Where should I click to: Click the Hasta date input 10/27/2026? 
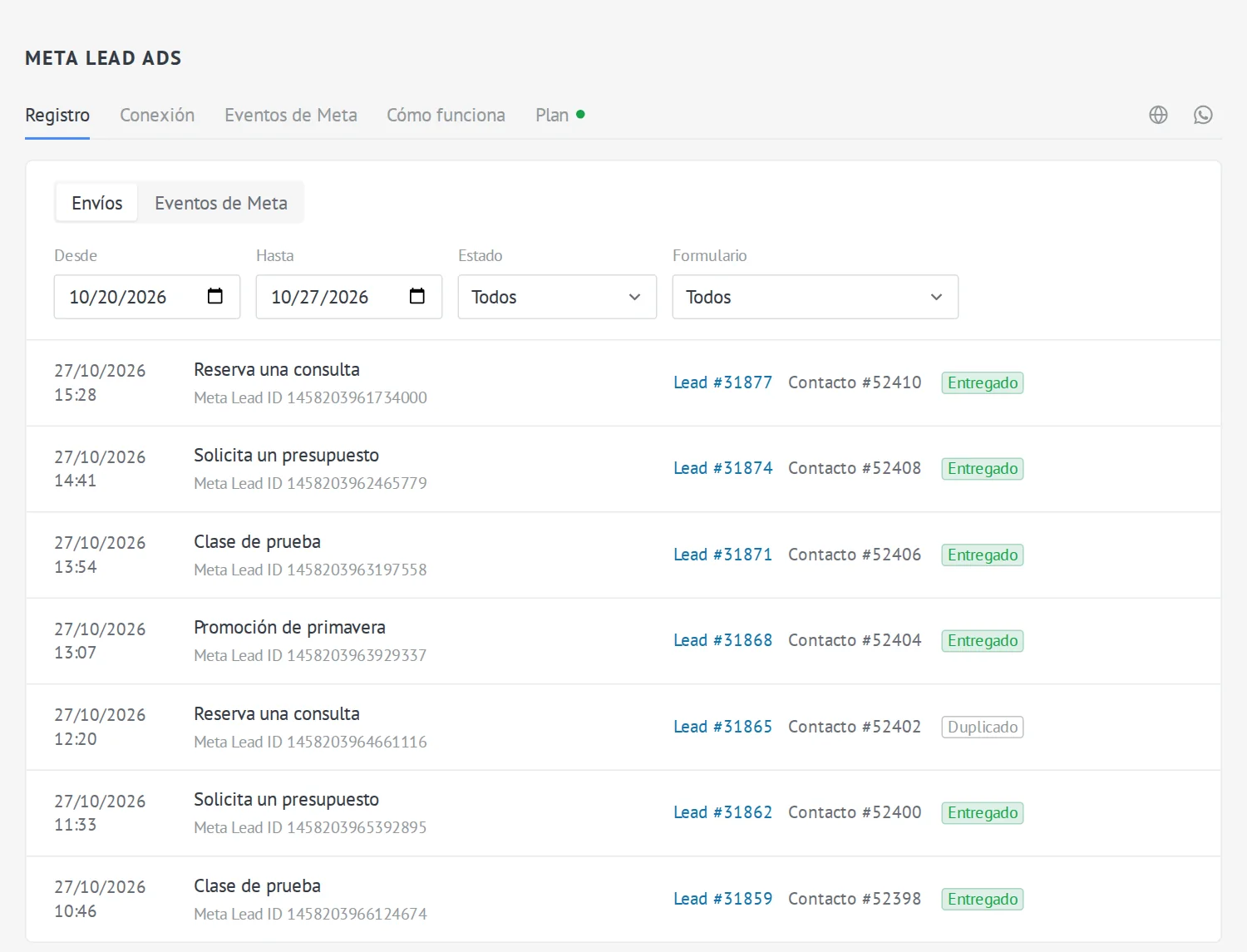tap(349, 297)
